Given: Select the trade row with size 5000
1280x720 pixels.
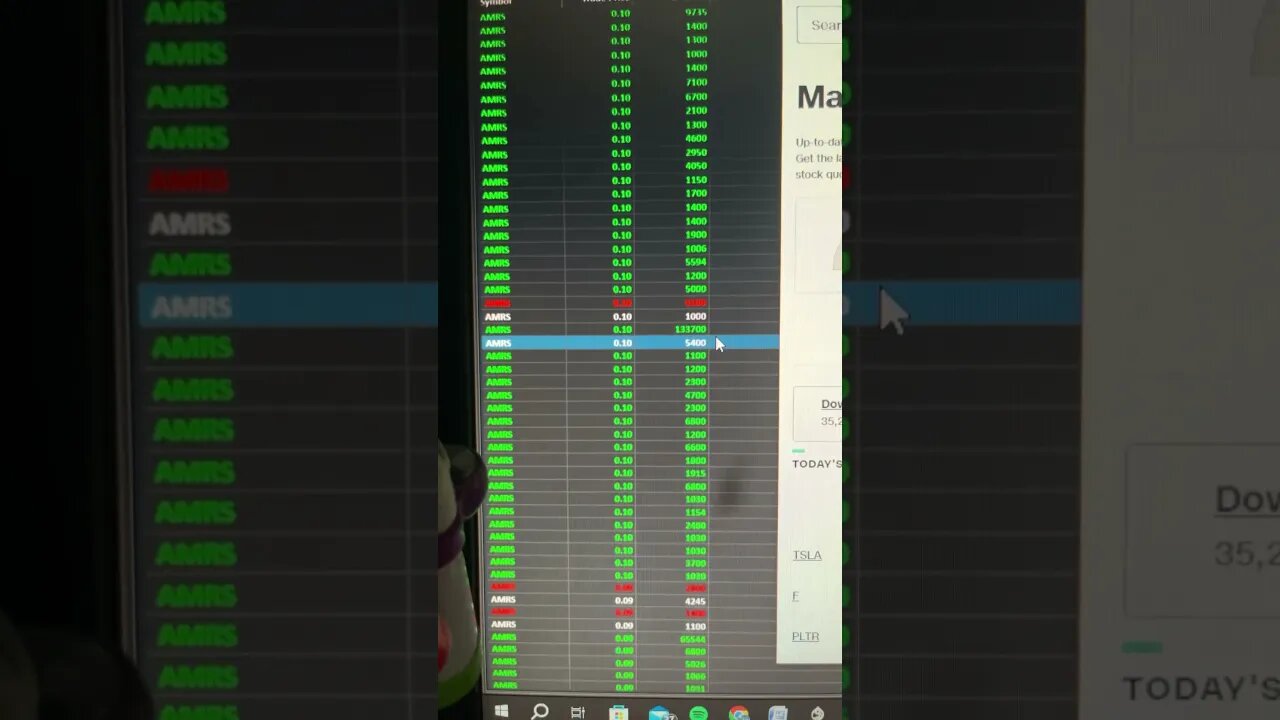Looking at the screenshot, I should pos(630,289).
